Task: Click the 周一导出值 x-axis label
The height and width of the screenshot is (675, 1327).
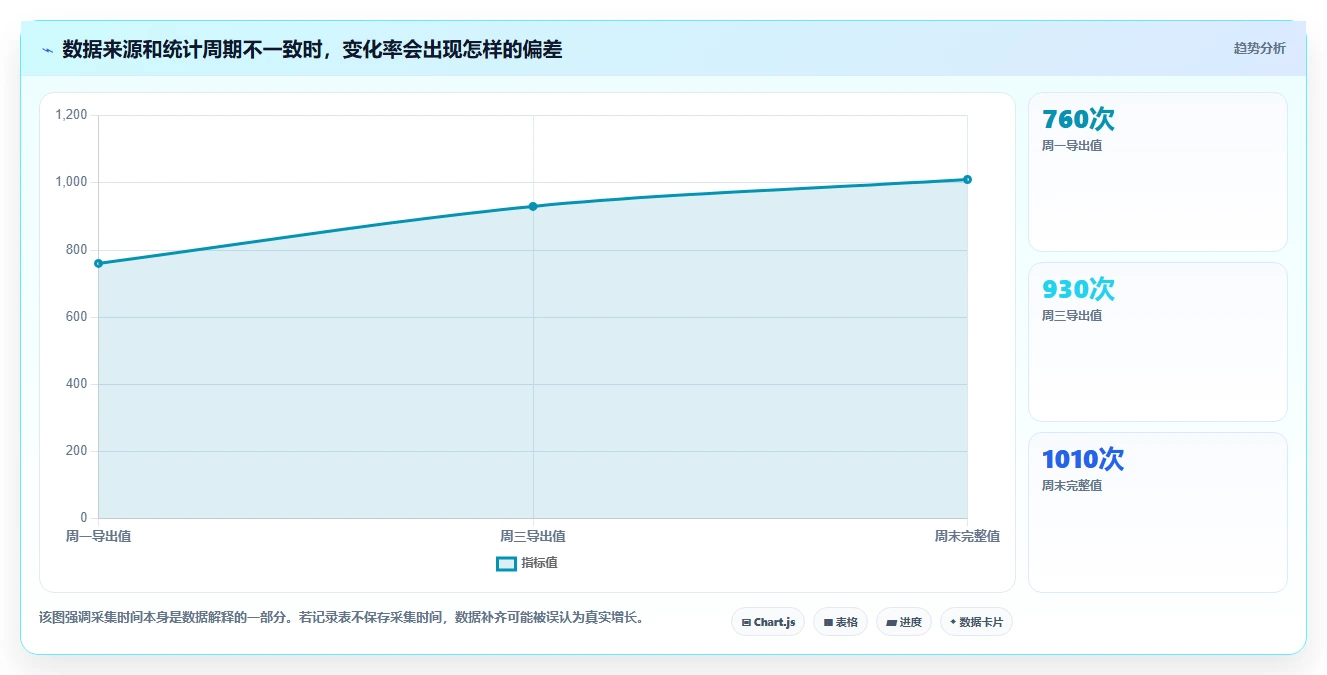Action: 98,537
